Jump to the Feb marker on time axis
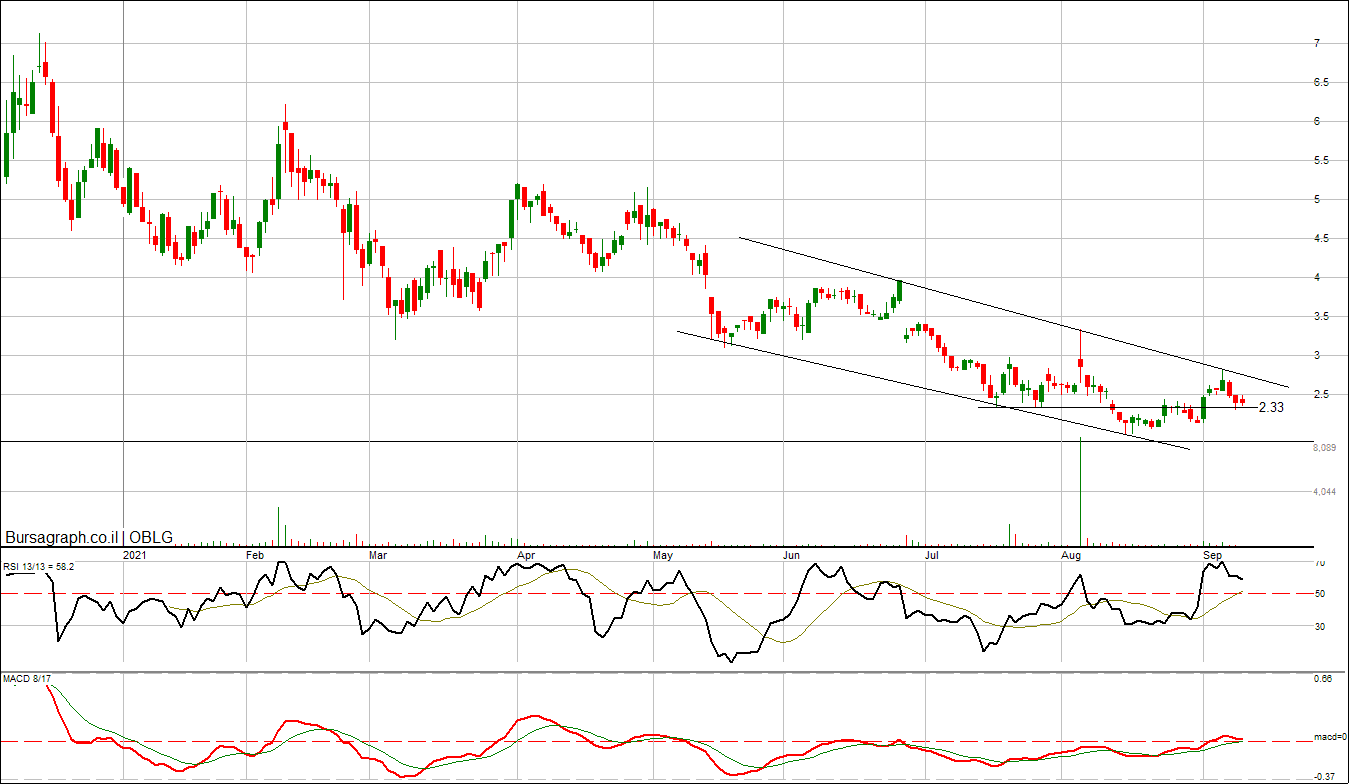 point(254,554)
